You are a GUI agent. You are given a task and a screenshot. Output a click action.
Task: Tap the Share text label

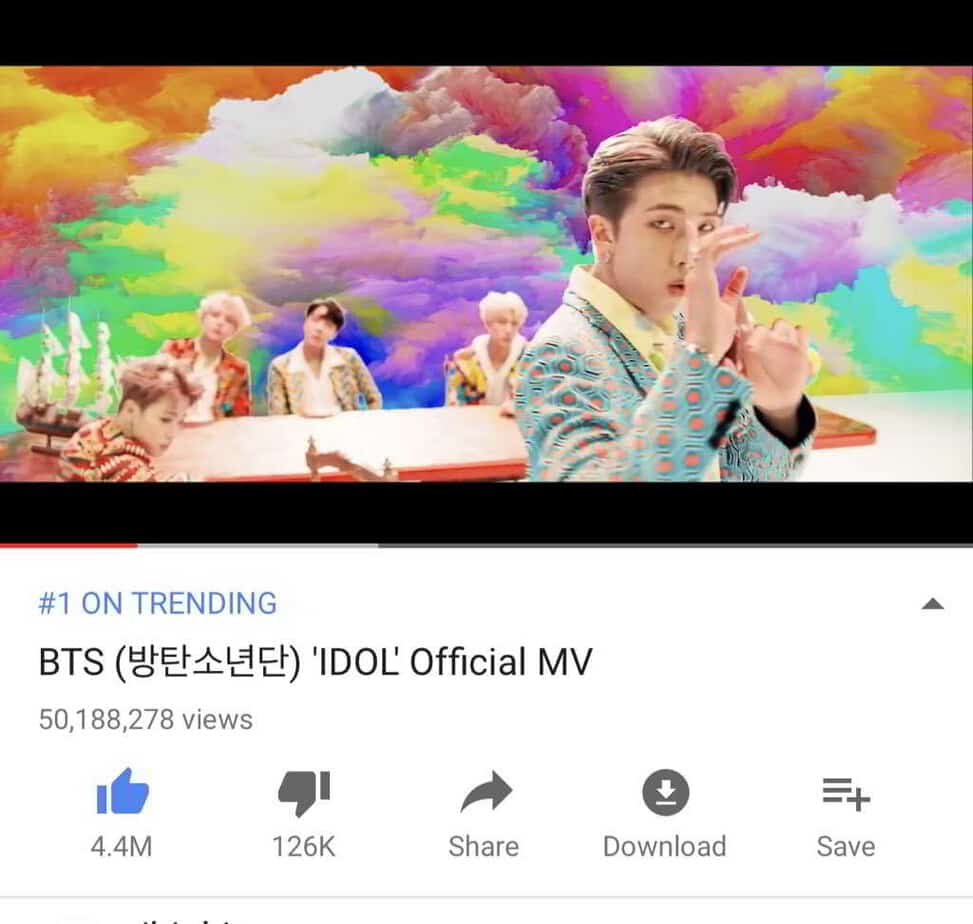pyautogui.click(x=483, y=846)
